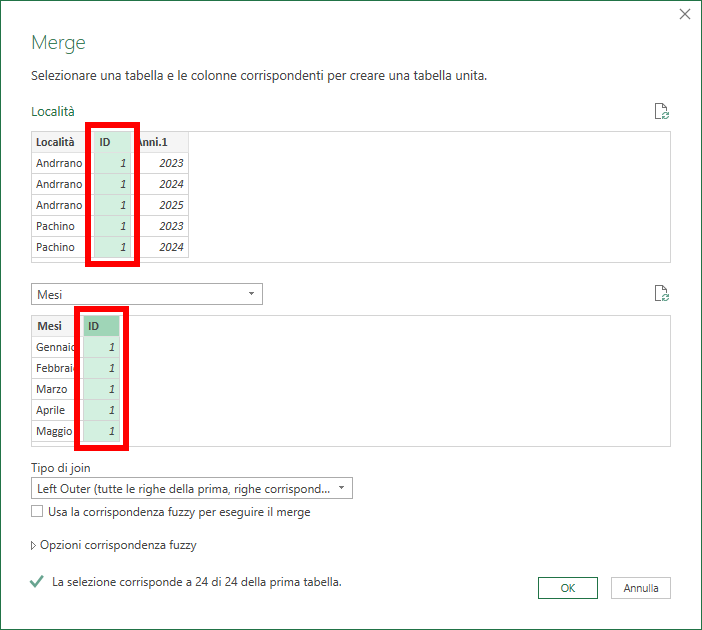
Task: Click the Andrrano cell in the 2023 row
Action: pos(59,163)
